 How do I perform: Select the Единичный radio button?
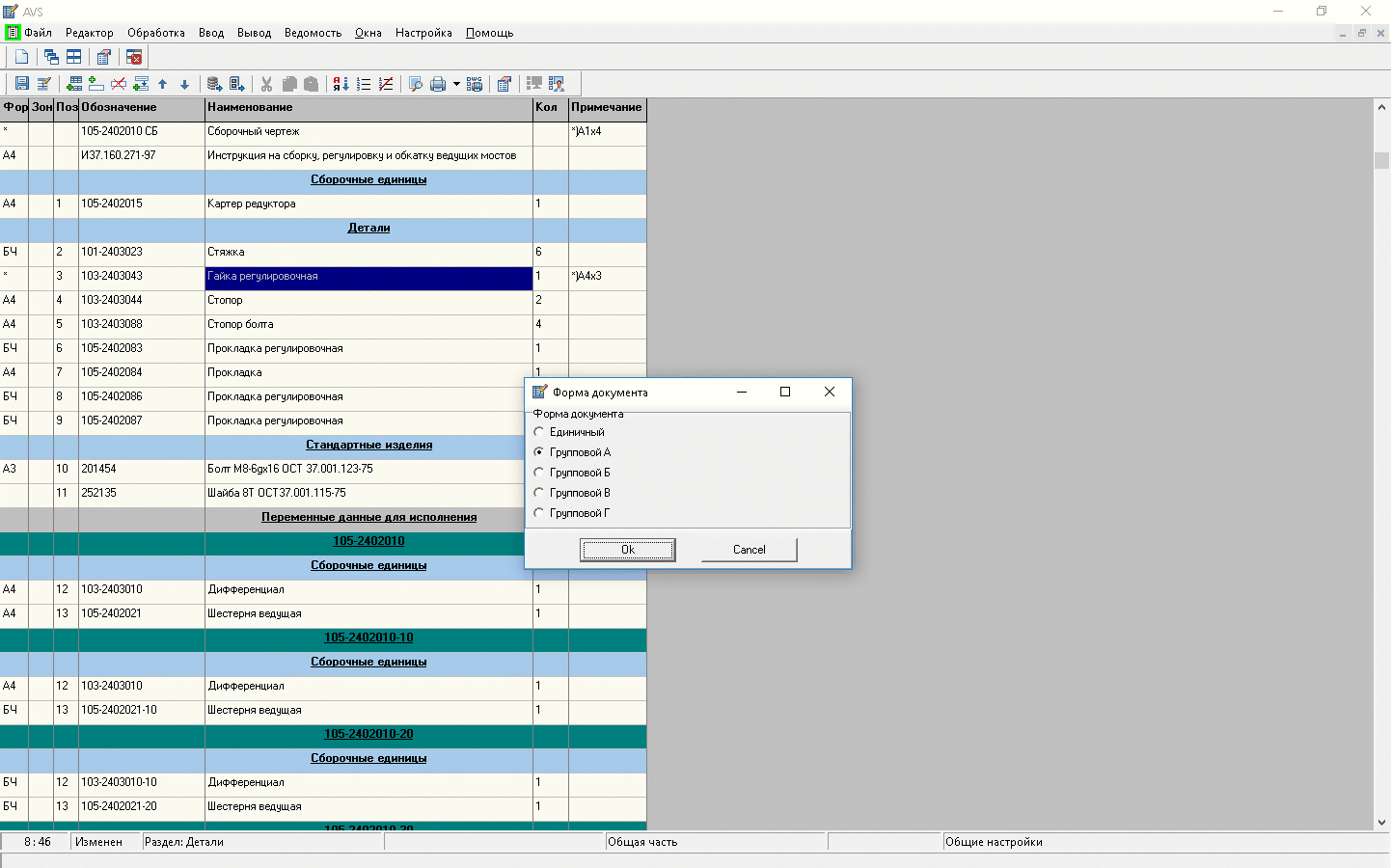tap(539, 432)
